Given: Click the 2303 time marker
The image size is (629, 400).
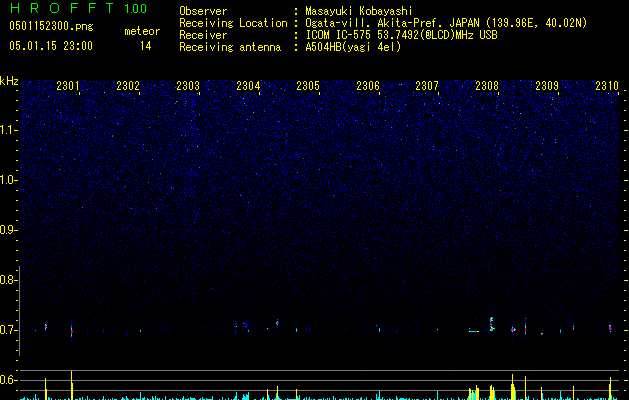Looking at the screenshot, I should pyautogui.click(x=188, y=85).
